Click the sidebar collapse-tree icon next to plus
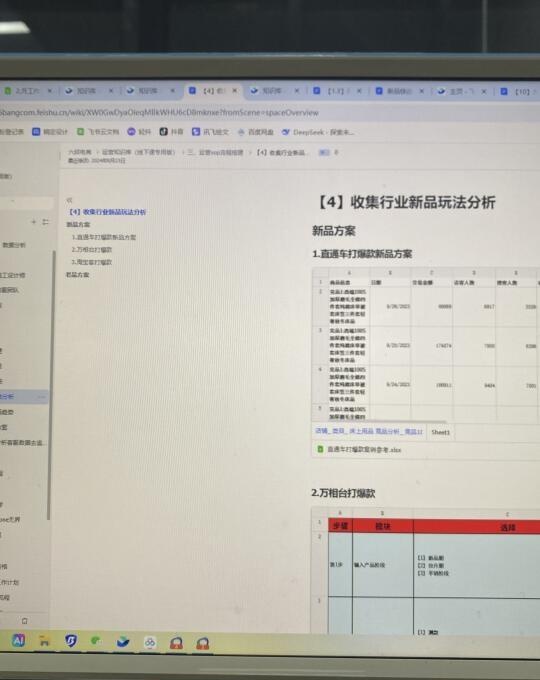The image size is (540, 680). [x=46, y=222]
